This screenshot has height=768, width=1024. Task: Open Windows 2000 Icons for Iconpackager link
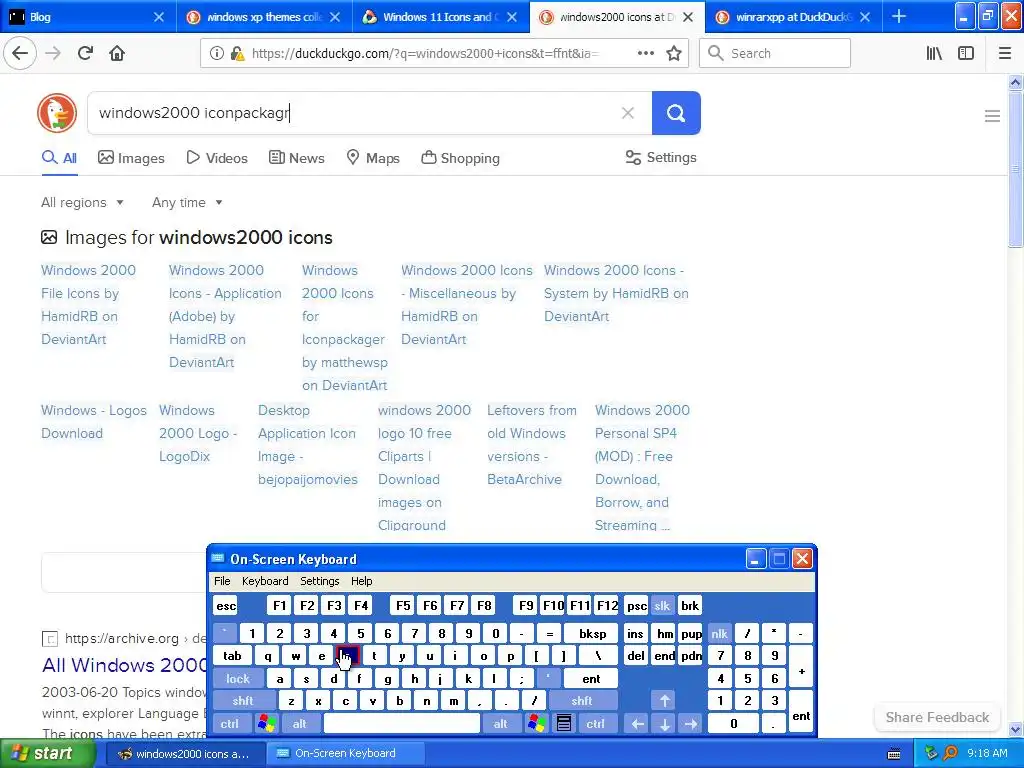point(344,327)
